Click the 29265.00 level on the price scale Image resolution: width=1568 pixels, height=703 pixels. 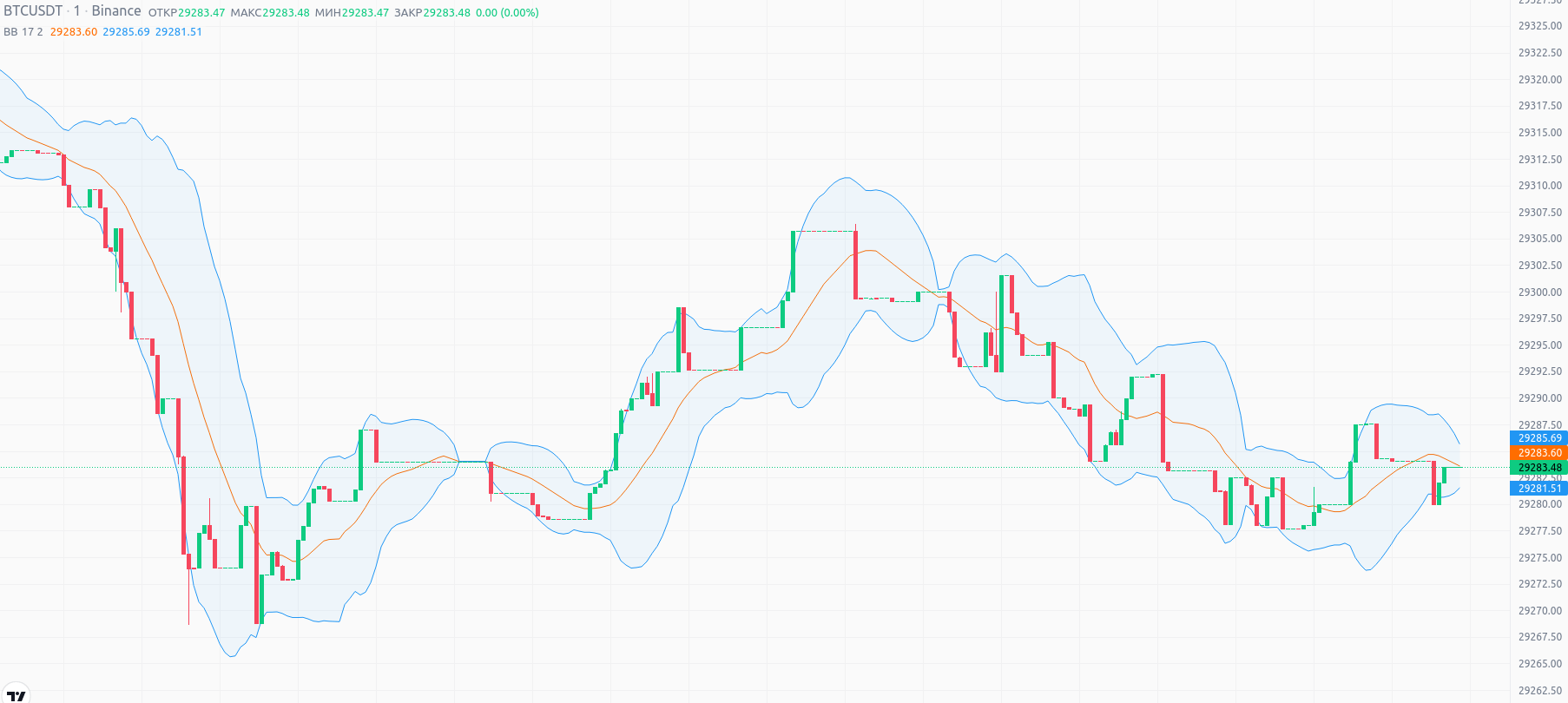coord(1539,664)
